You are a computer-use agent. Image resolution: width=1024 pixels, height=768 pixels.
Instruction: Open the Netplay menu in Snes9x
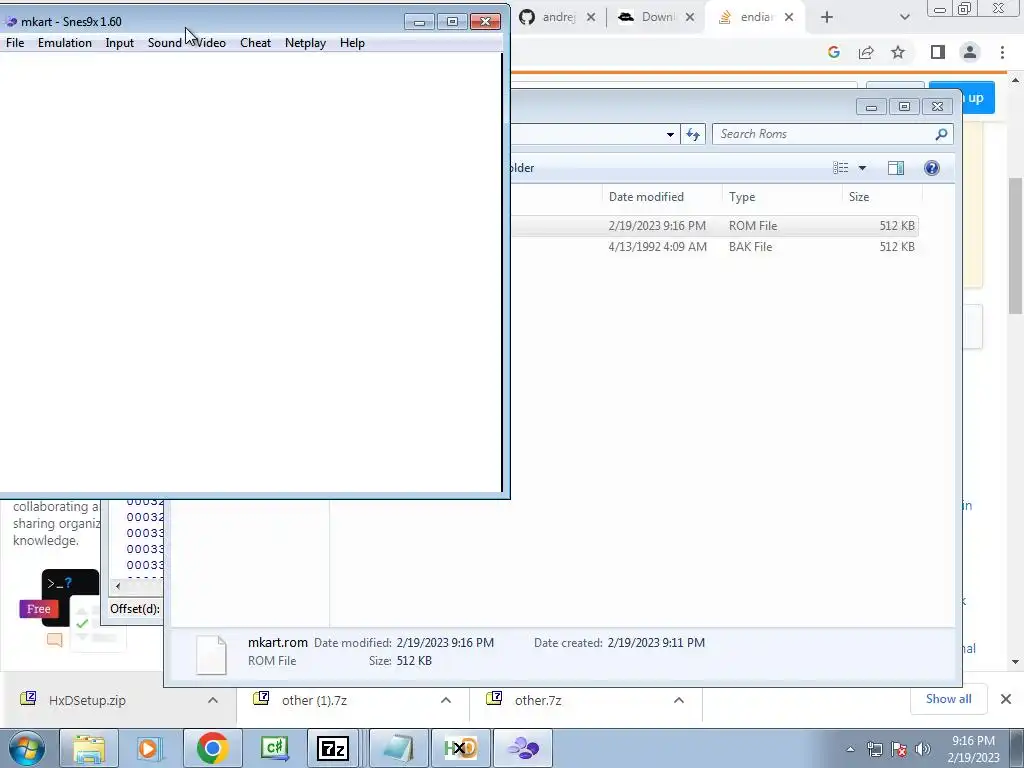[x=305, y=43]
